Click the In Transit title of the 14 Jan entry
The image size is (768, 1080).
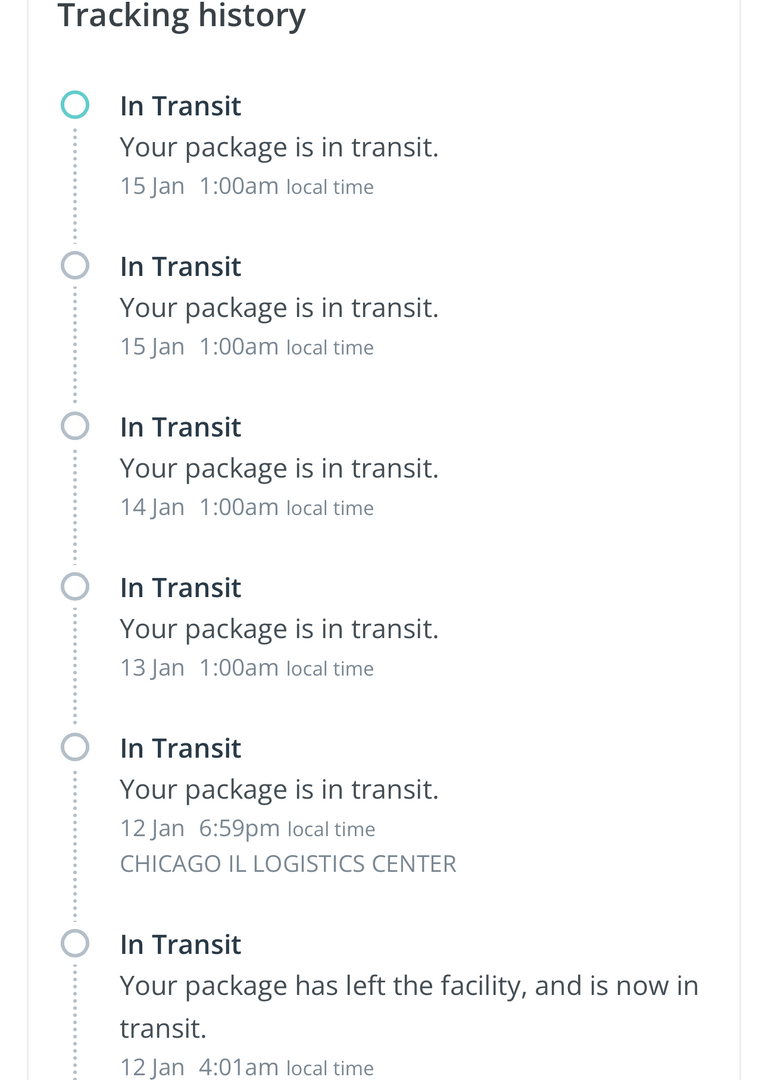(180, 427)
